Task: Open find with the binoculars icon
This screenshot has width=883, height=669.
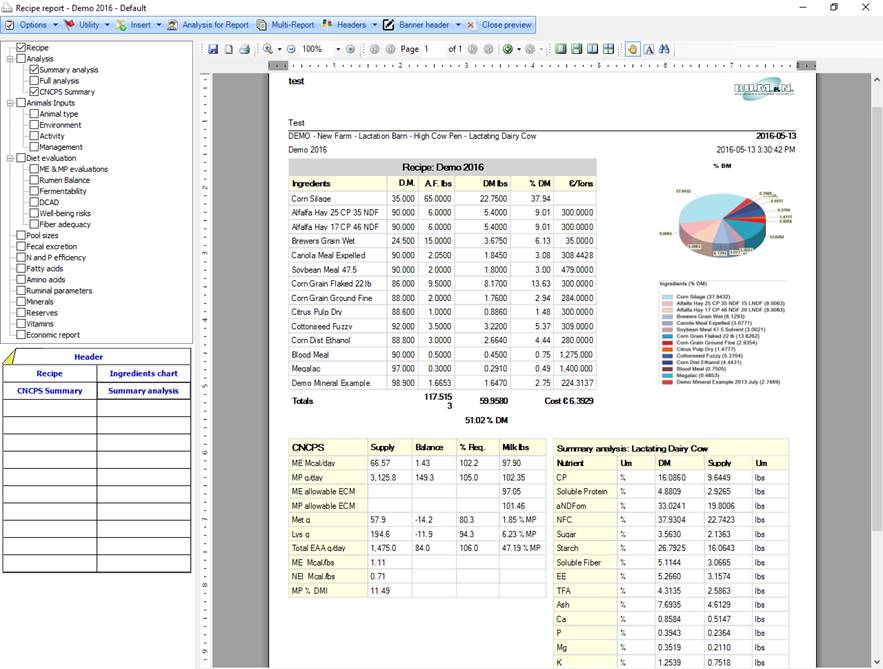Action: pyautogui.click(x=665, y=50)
